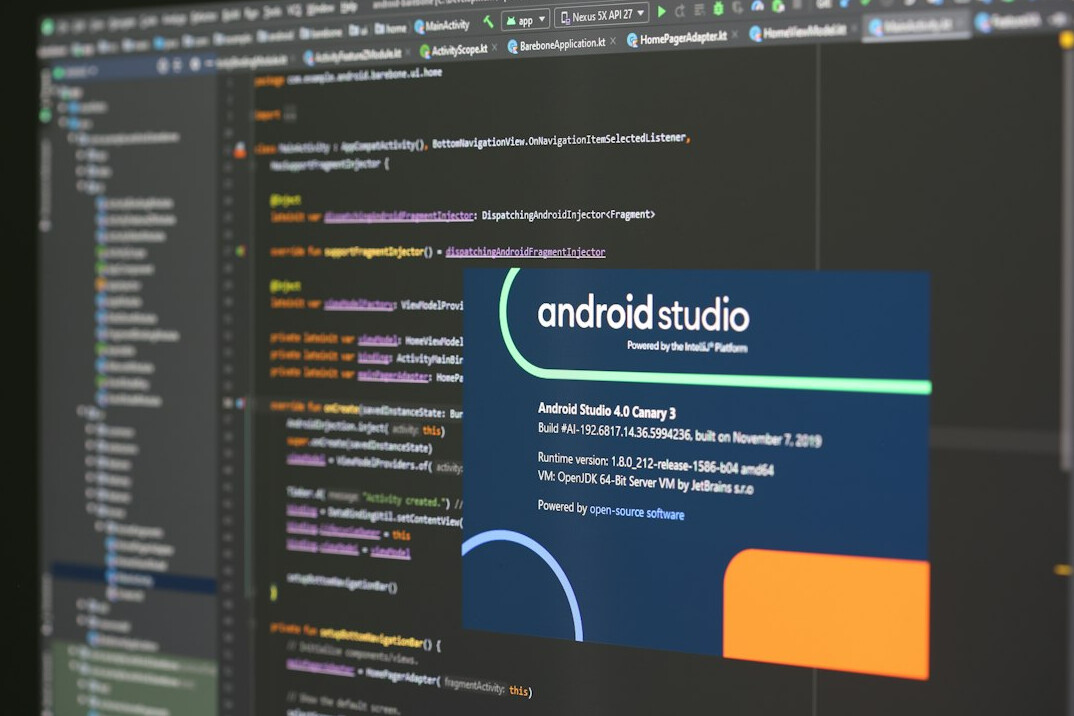Click the Profile app gauge icon

[x=758, y=7]
